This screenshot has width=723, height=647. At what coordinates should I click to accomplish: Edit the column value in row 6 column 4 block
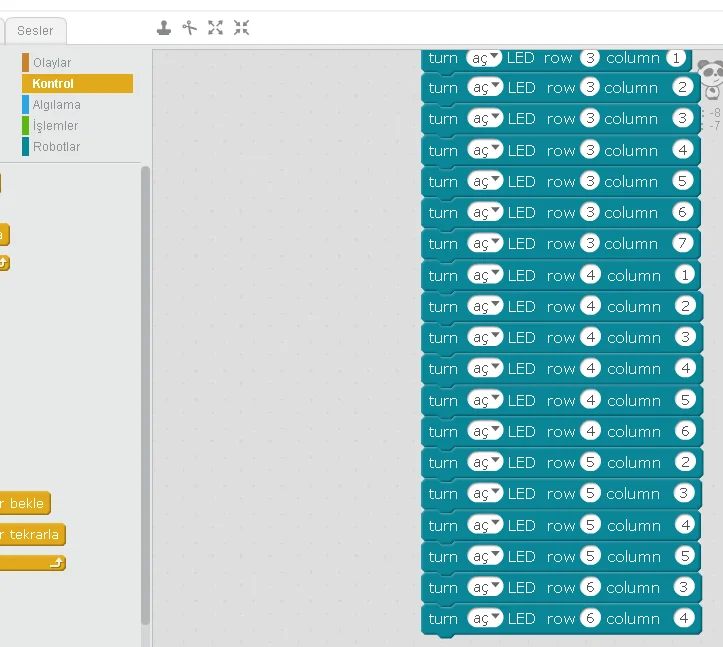[684, 618]
